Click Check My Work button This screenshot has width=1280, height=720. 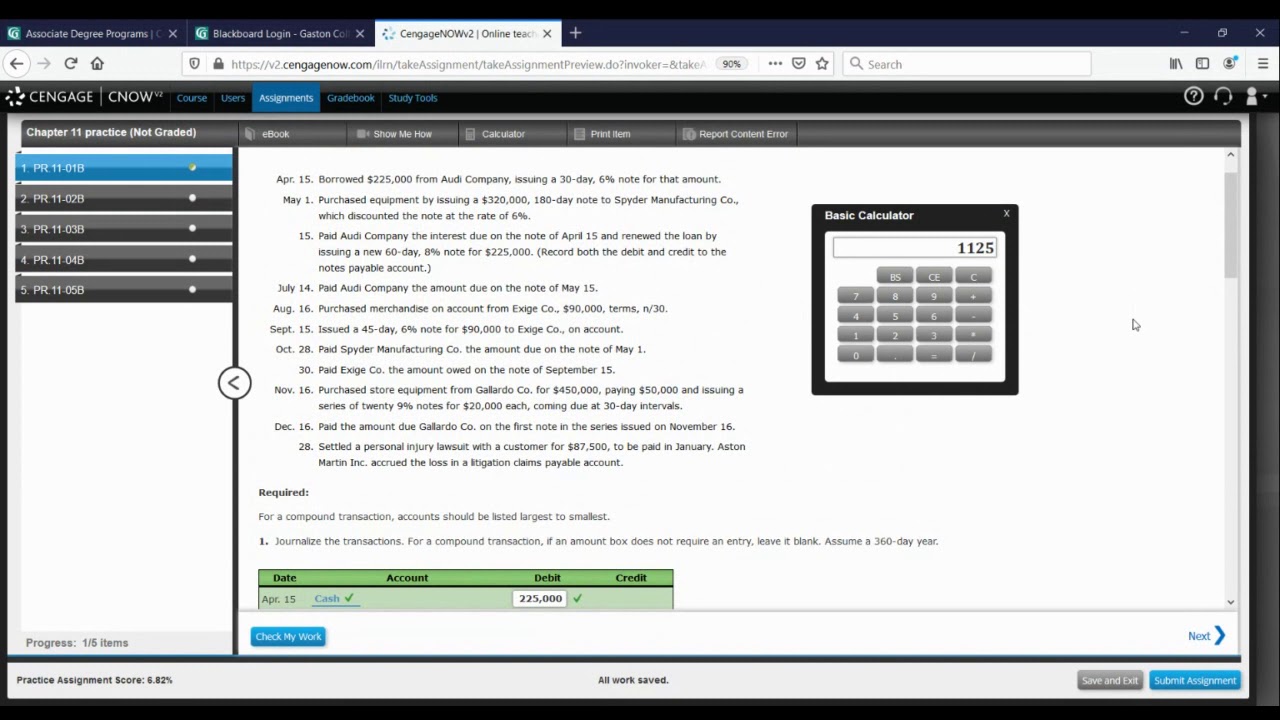[288, 636]
